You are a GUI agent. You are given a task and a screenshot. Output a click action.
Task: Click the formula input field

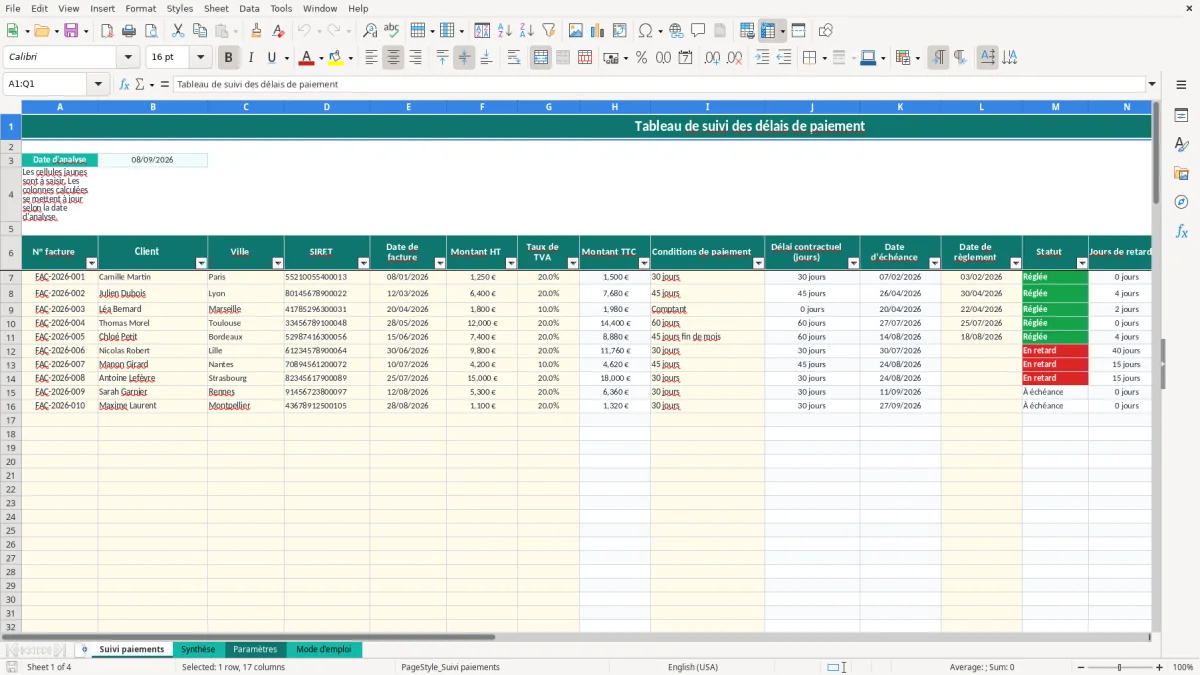(x=658, y=84)
